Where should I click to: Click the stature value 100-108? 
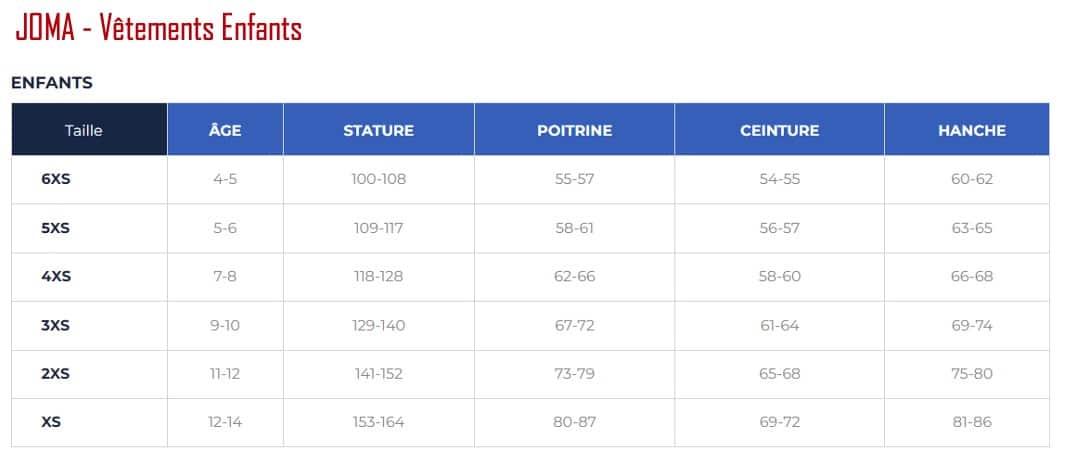[379, 180]
